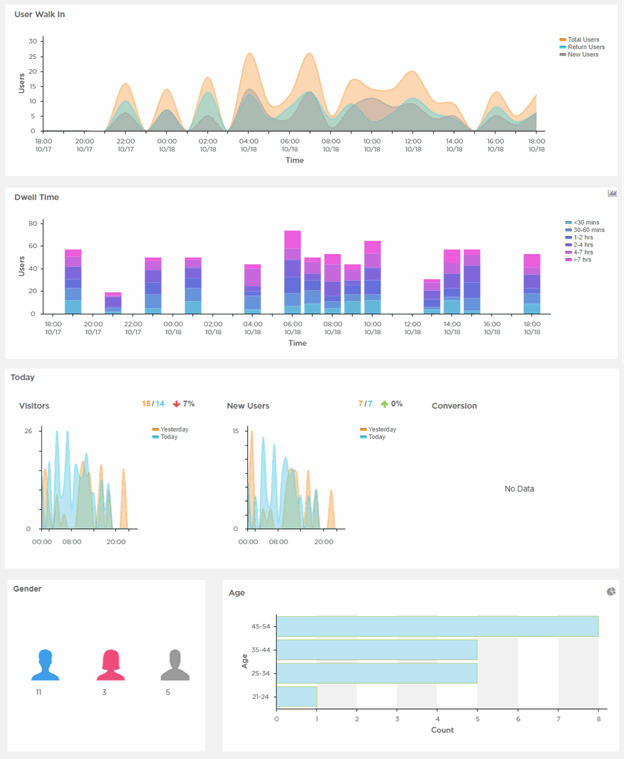The image size is (624, 759).
Task: Hide New Users series in Walk In legend
Action: coord(581,54)
